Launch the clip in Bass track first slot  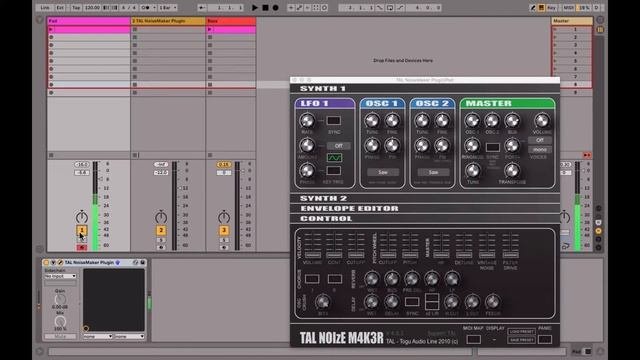tap(210, 29)
